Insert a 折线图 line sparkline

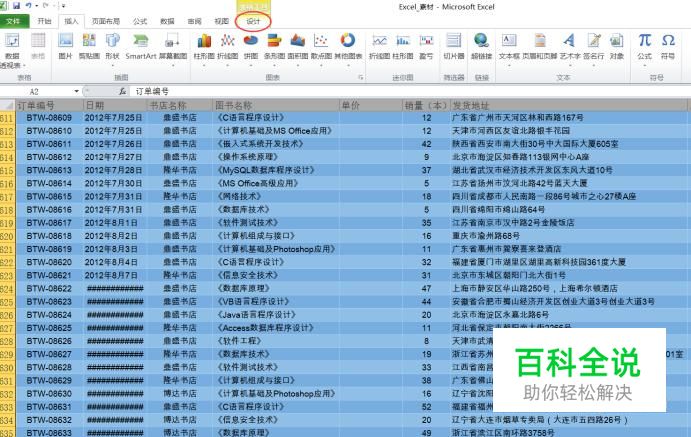(379, 46)
